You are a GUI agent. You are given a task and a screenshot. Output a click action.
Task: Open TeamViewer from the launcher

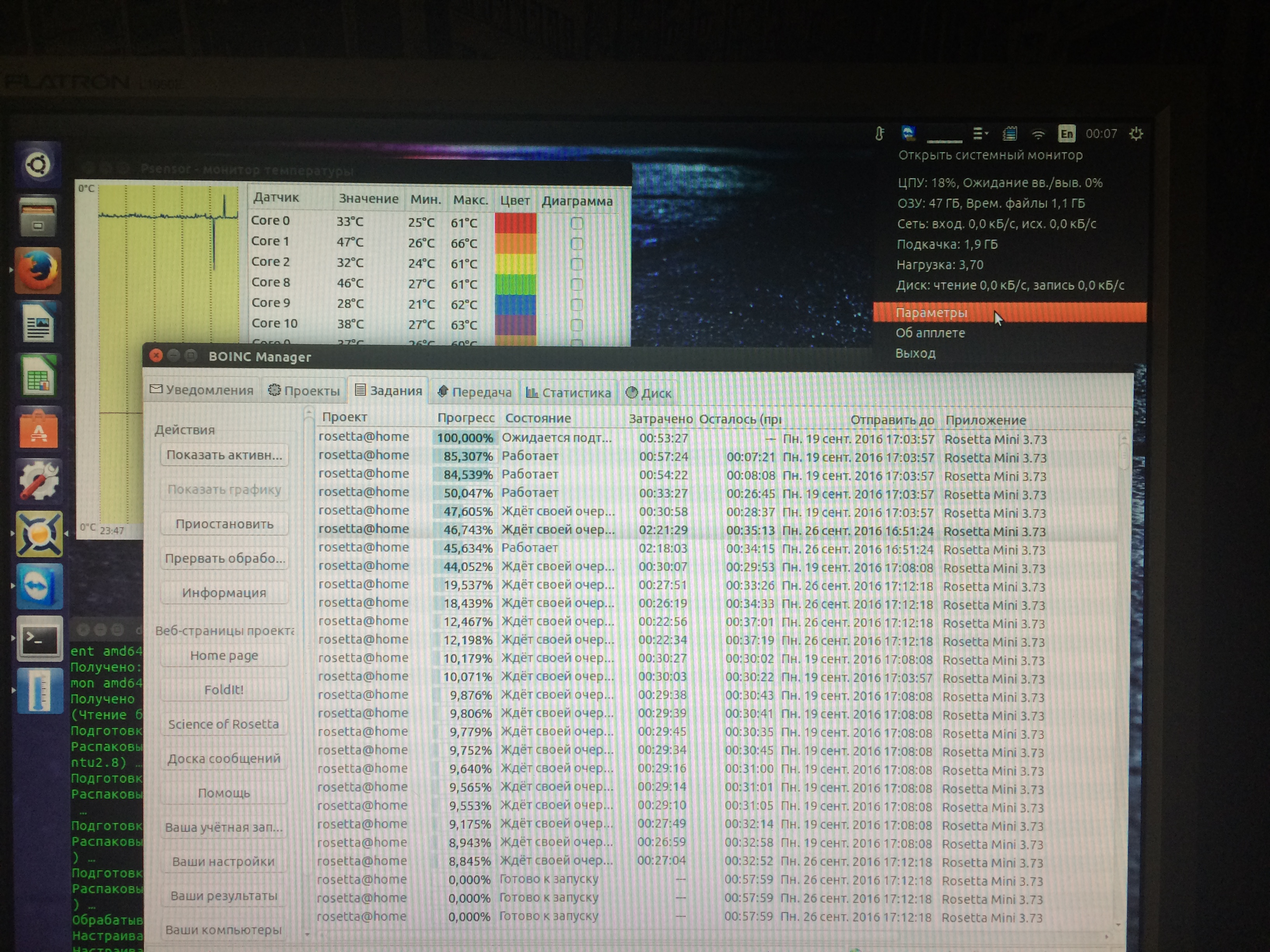(x=39, y=586)
